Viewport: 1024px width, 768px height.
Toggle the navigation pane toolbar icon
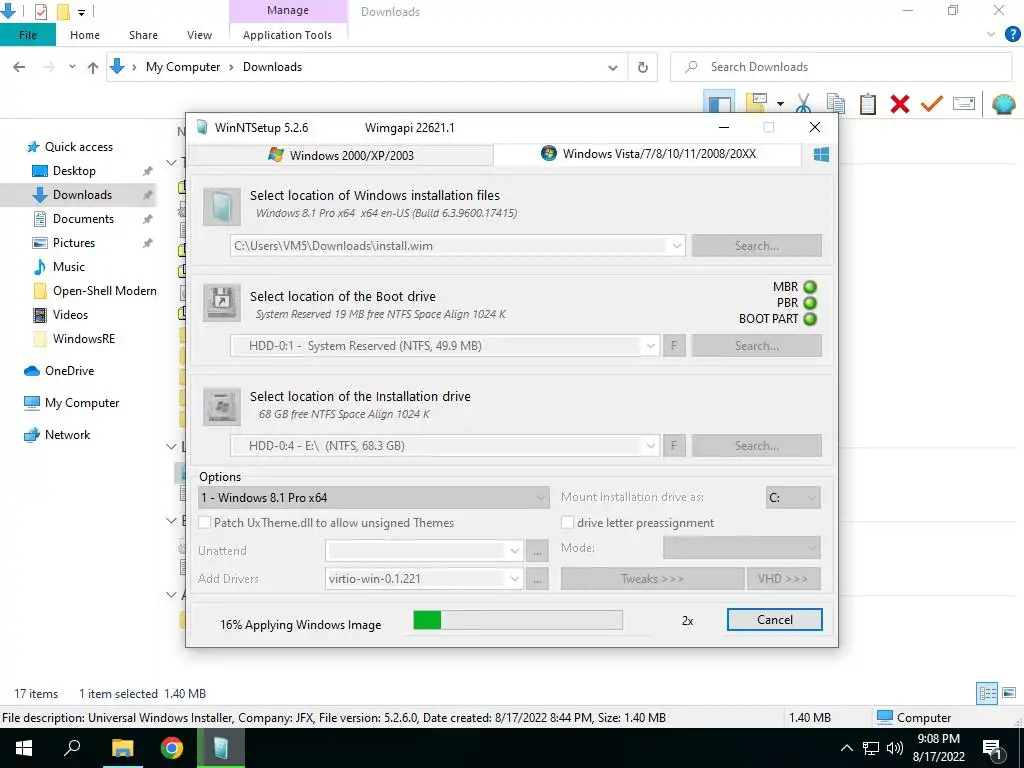(x=719, y=103)
